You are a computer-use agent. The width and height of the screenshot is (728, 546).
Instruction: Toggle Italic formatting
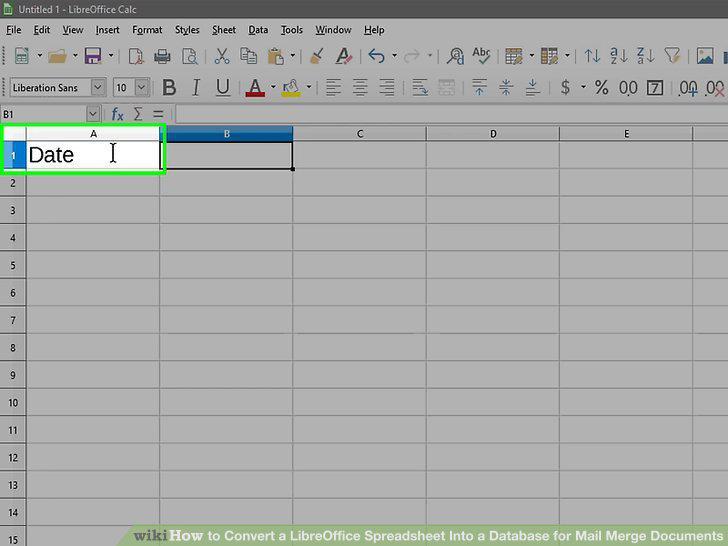(196, 88)
